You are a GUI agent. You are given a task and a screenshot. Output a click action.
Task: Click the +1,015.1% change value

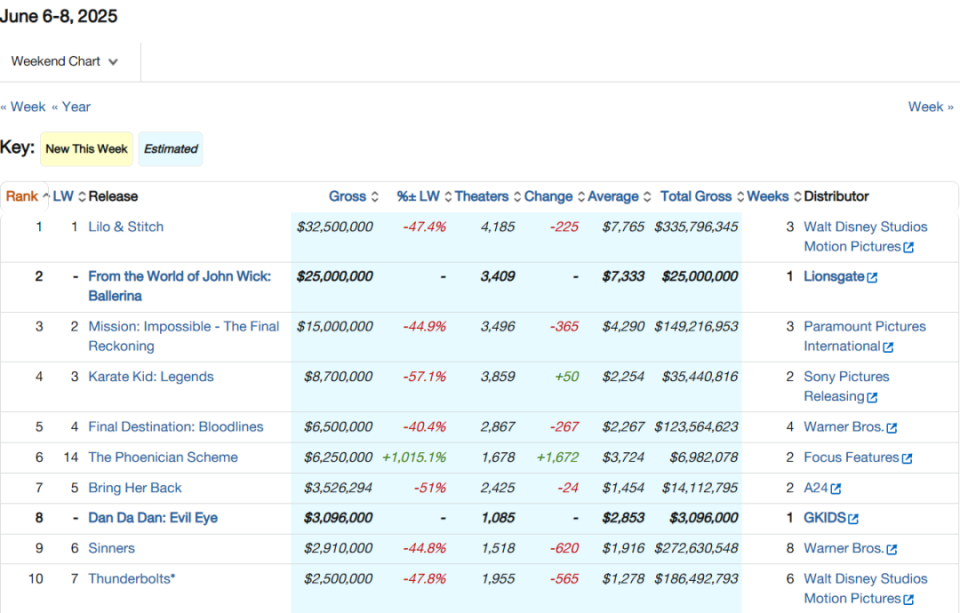[x=414, y=457]
